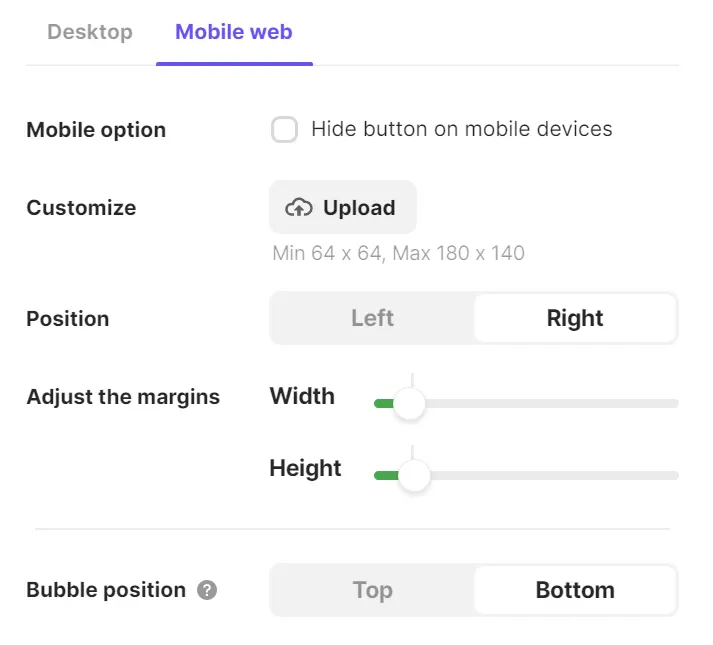This screenshot has width=713, height=645.
Task: Set Position to Right
Action: click(x=575, y=318)
